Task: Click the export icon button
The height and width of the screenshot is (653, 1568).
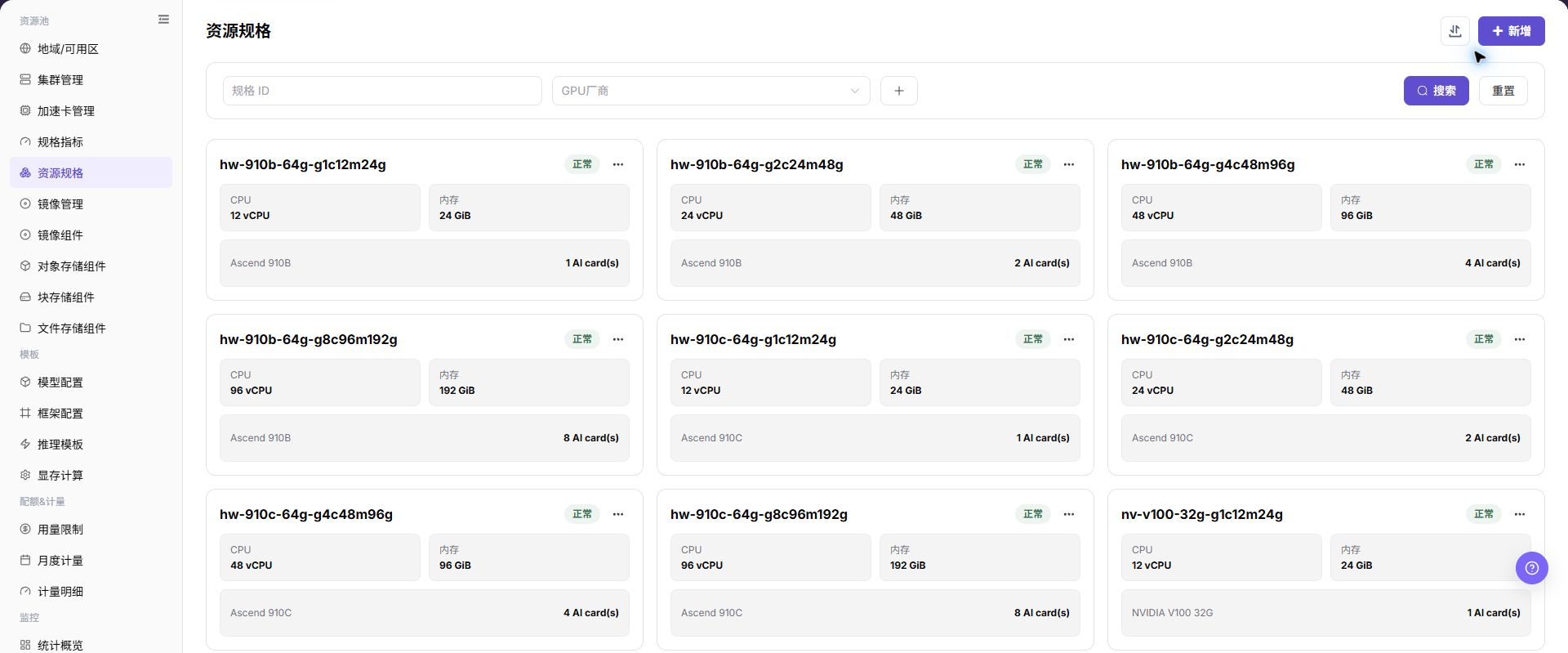Action: point(1455,31)
